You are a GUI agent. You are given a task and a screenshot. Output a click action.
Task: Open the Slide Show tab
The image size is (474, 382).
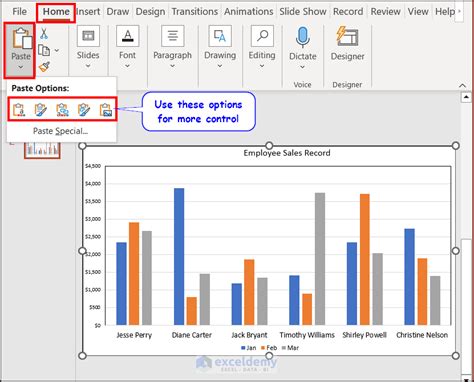[x=303, y=12]
